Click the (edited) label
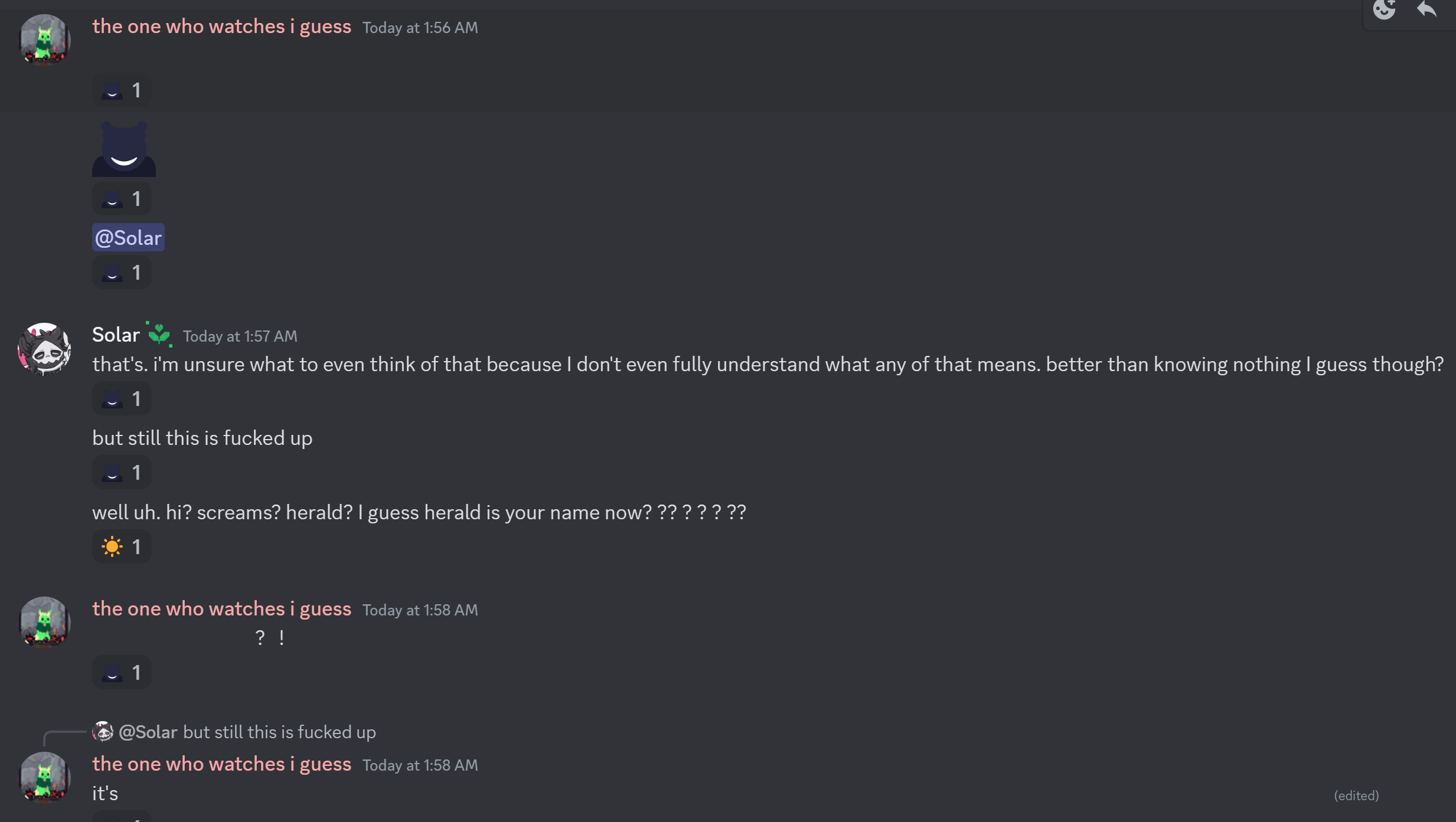 tap(1356, 795)
